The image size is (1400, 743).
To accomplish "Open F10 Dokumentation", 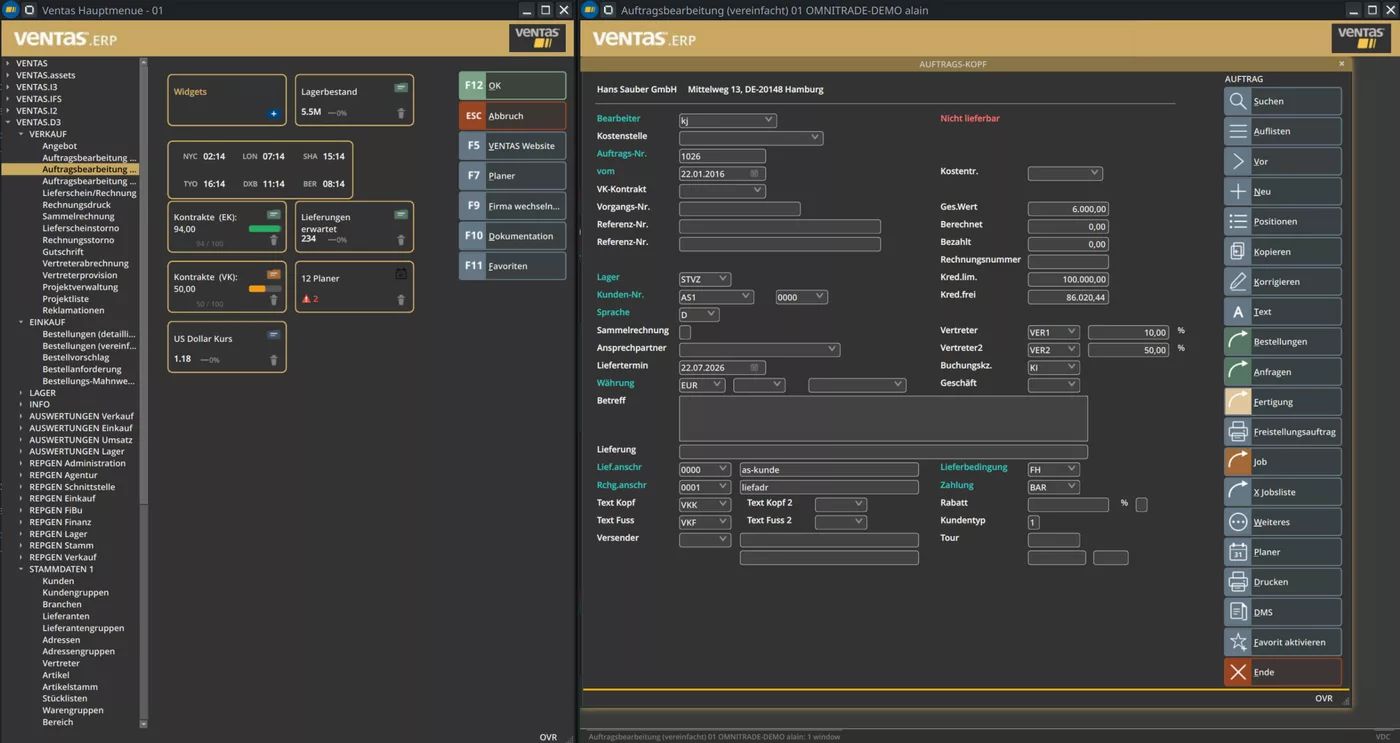I will [512, 236].
